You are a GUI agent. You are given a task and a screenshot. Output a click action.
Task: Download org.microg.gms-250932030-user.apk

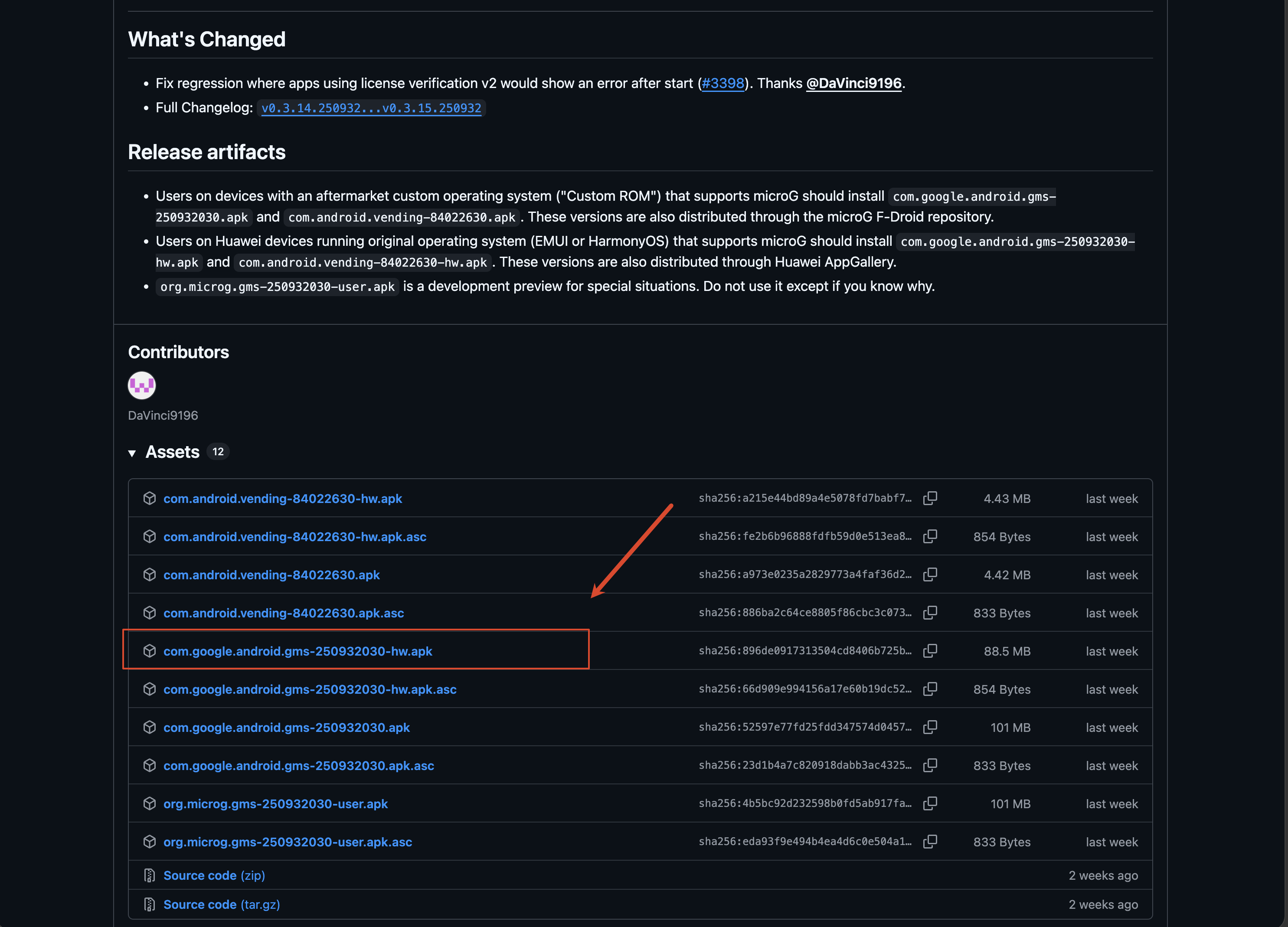(x=275, y=803)
